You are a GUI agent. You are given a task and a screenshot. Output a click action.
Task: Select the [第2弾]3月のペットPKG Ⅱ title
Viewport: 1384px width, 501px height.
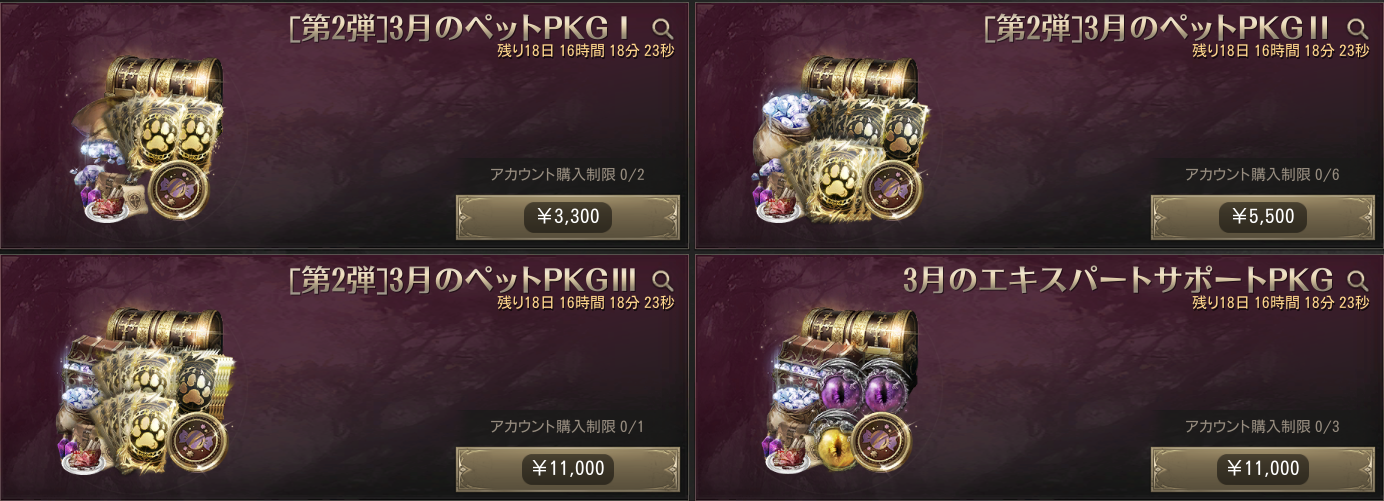pyautogui.click(x=1161, y=28)
